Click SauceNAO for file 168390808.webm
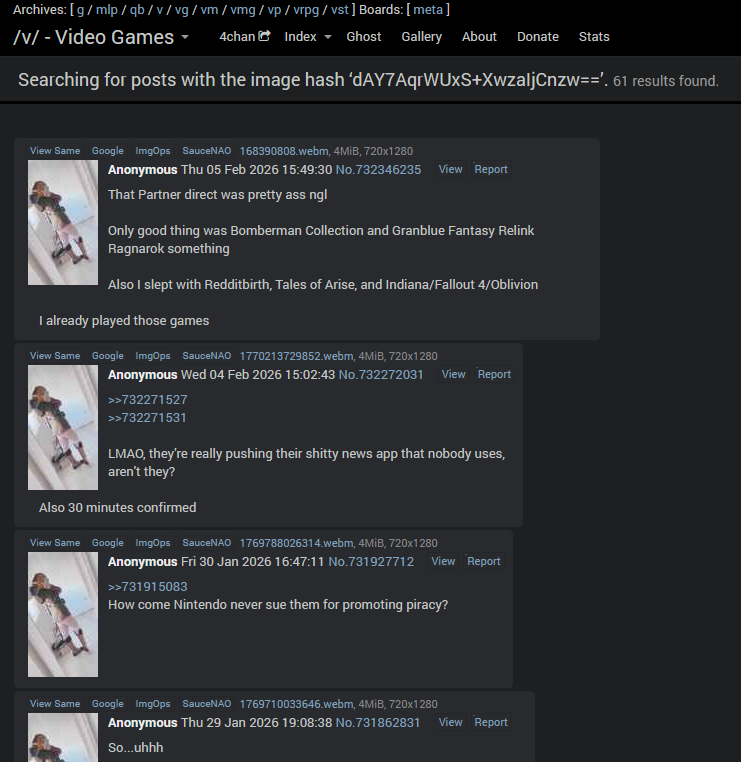Image resolution: width=741 pixels, height=762 pixels. click(207, 151)
